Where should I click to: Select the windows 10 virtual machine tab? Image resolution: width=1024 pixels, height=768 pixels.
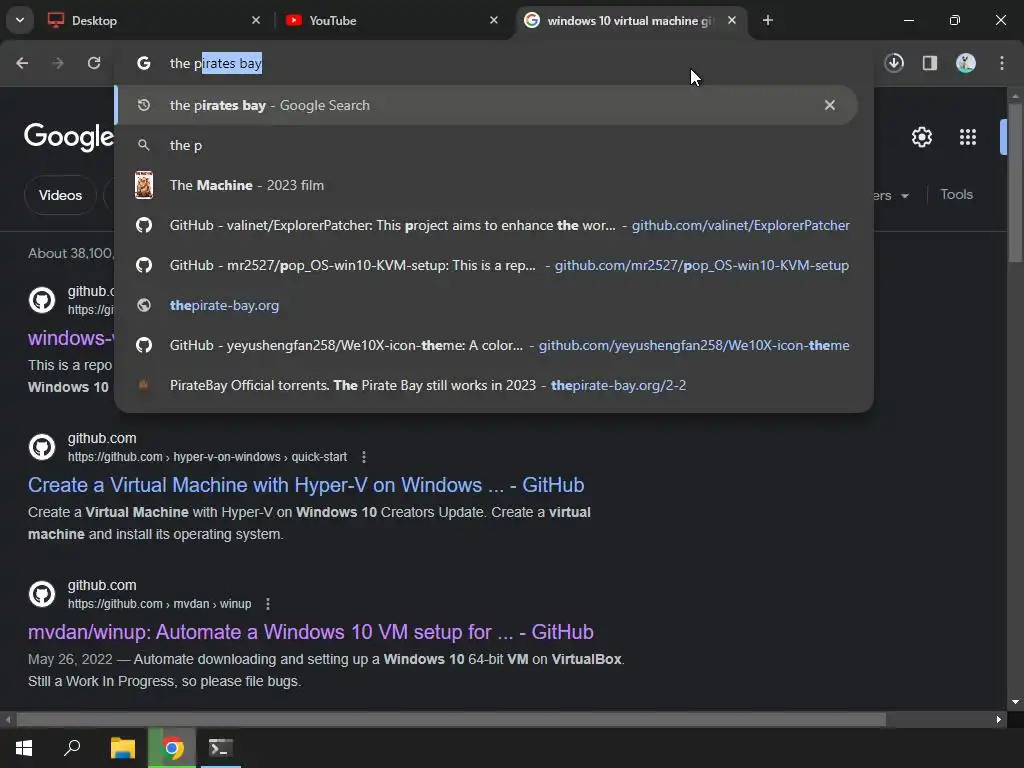pos(632,20)
